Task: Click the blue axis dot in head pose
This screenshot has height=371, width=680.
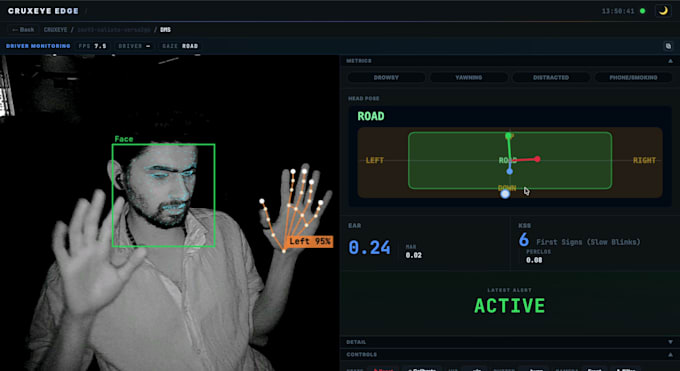Action: (510, 172)
